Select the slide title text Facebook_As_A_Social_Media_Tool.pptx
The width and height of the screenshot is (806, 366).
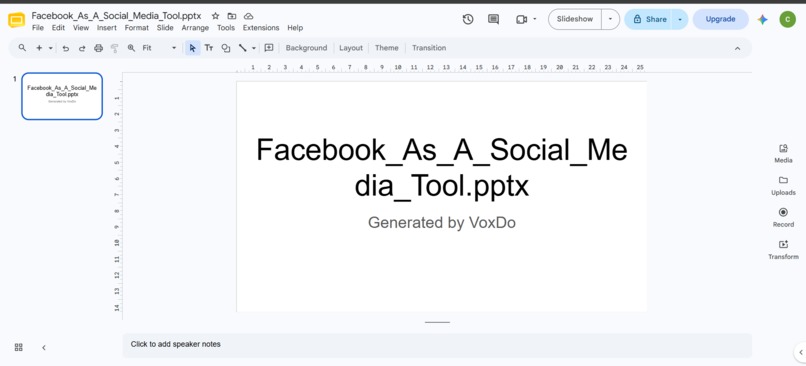pyautogui.click(x=442, y=168)
